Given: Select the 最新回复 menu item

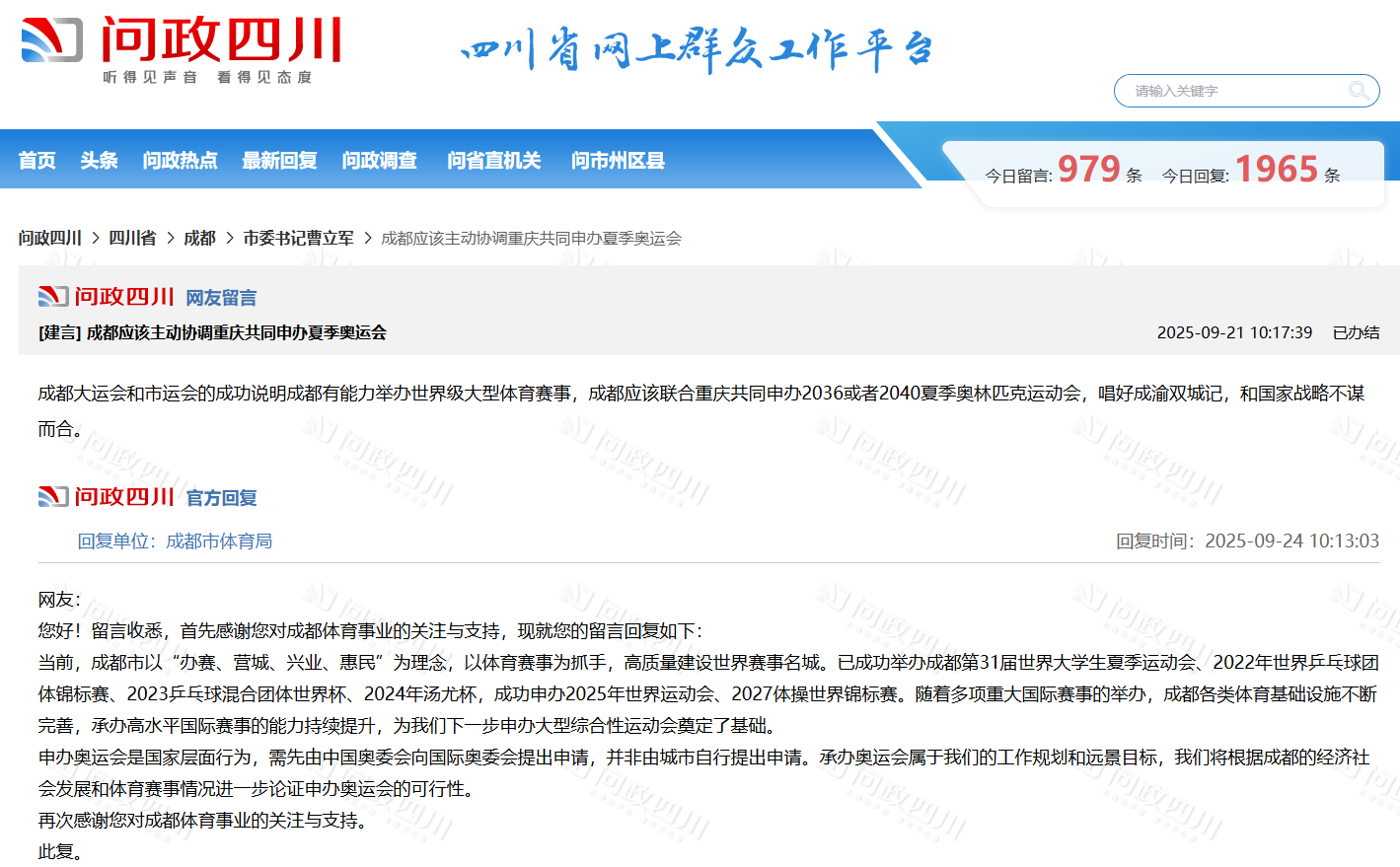Looking at the screenshot, I should click(279, 161).
